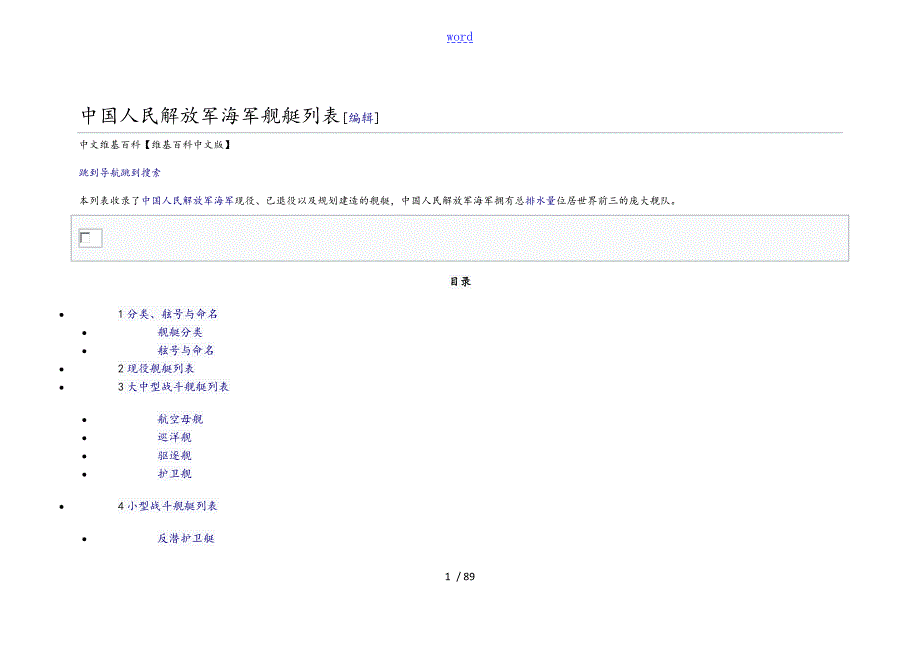Open the 中国人民解放军海军 link in intro
920x651 pixels.
click(x=188, y=201)
